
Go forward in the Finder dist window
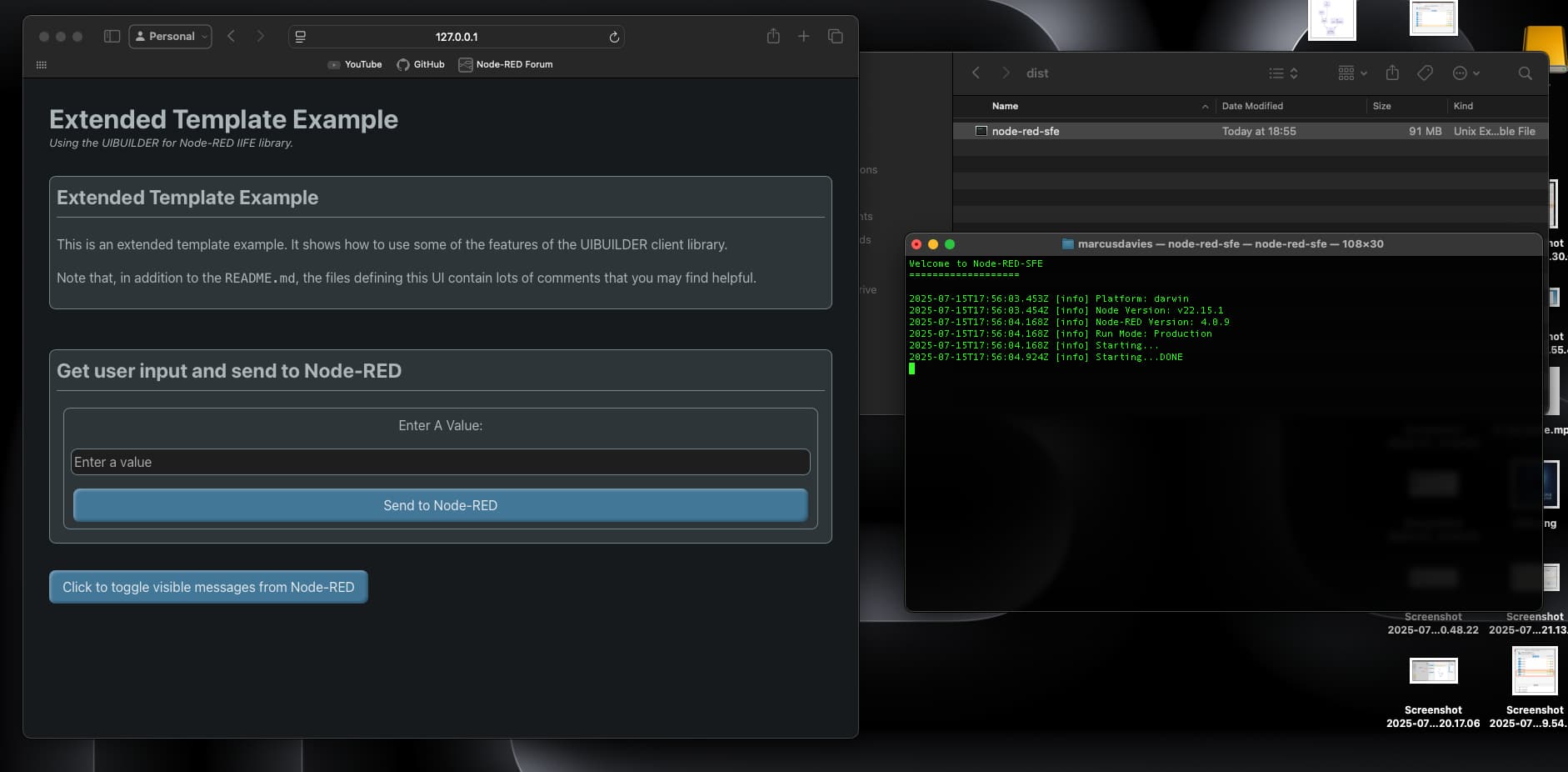1006,73
